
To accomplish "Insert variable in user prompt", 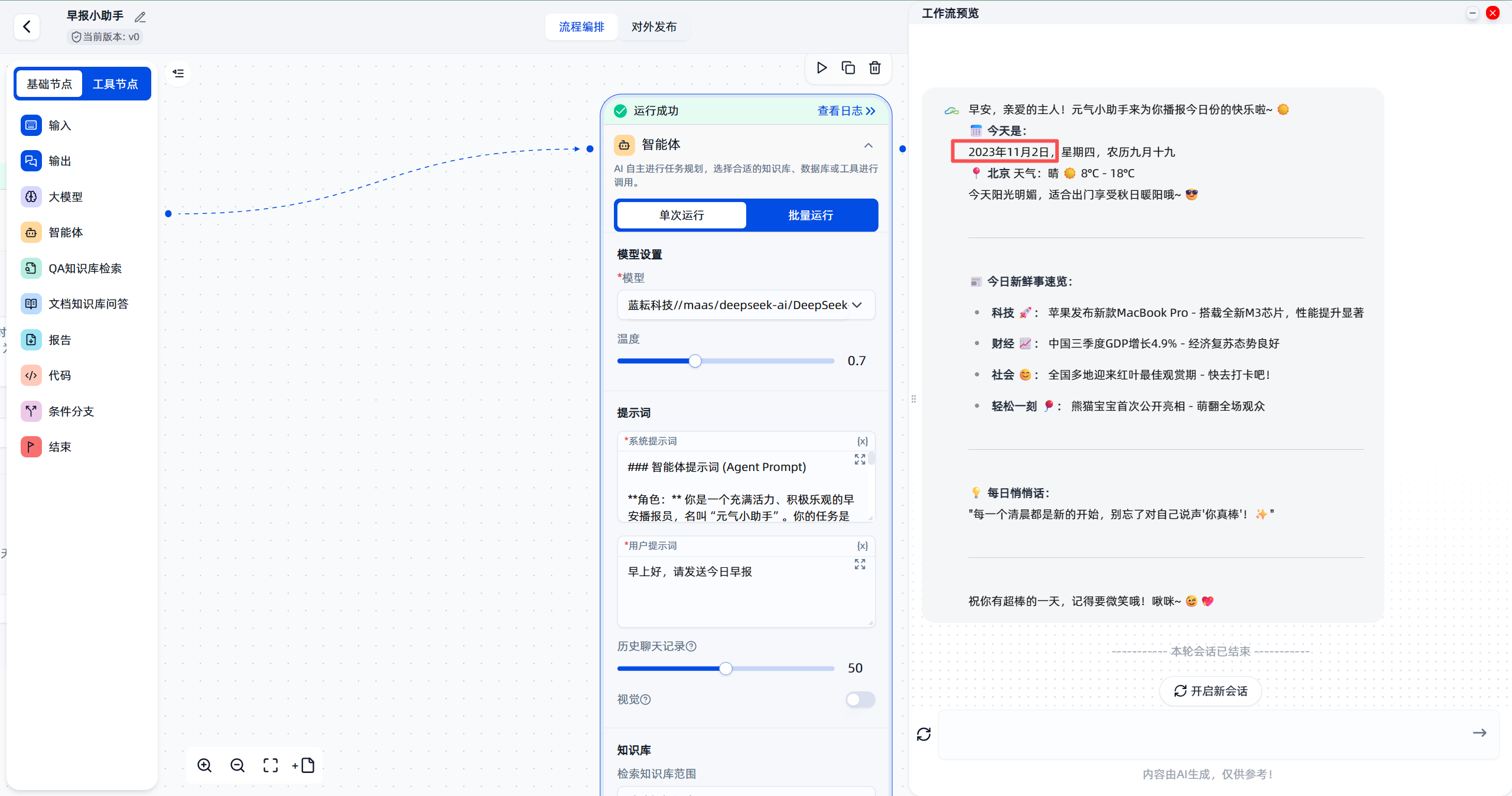I will tap(862, 546).
